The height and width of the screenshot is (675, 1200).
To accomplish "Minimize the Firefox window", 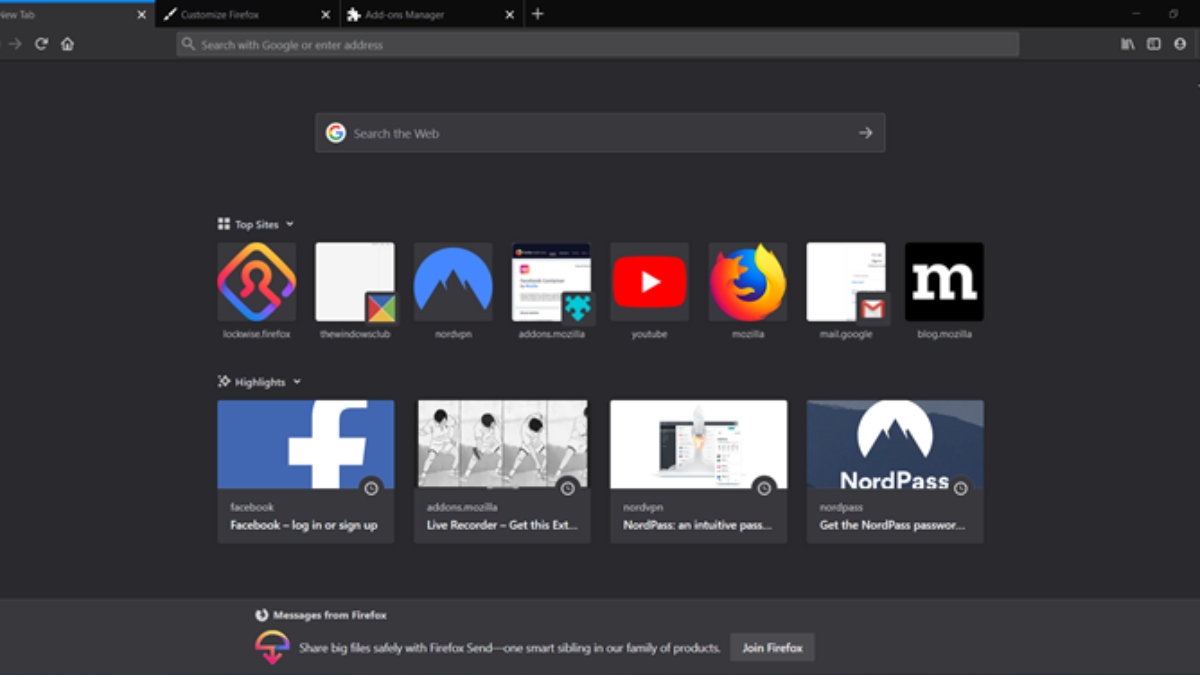I will tap(1136, 14).
